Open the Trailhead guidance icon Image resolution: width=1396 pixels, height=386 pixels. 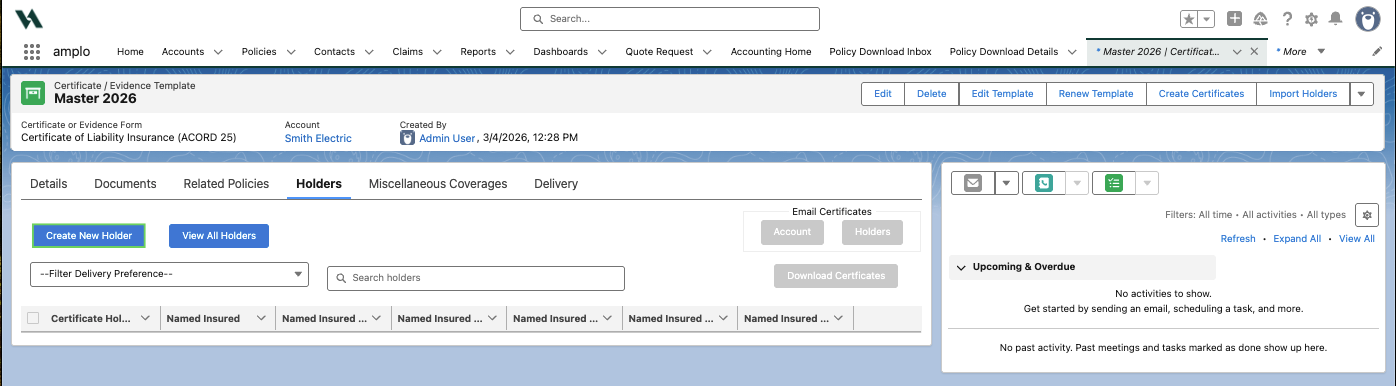tap(1261, 19)
